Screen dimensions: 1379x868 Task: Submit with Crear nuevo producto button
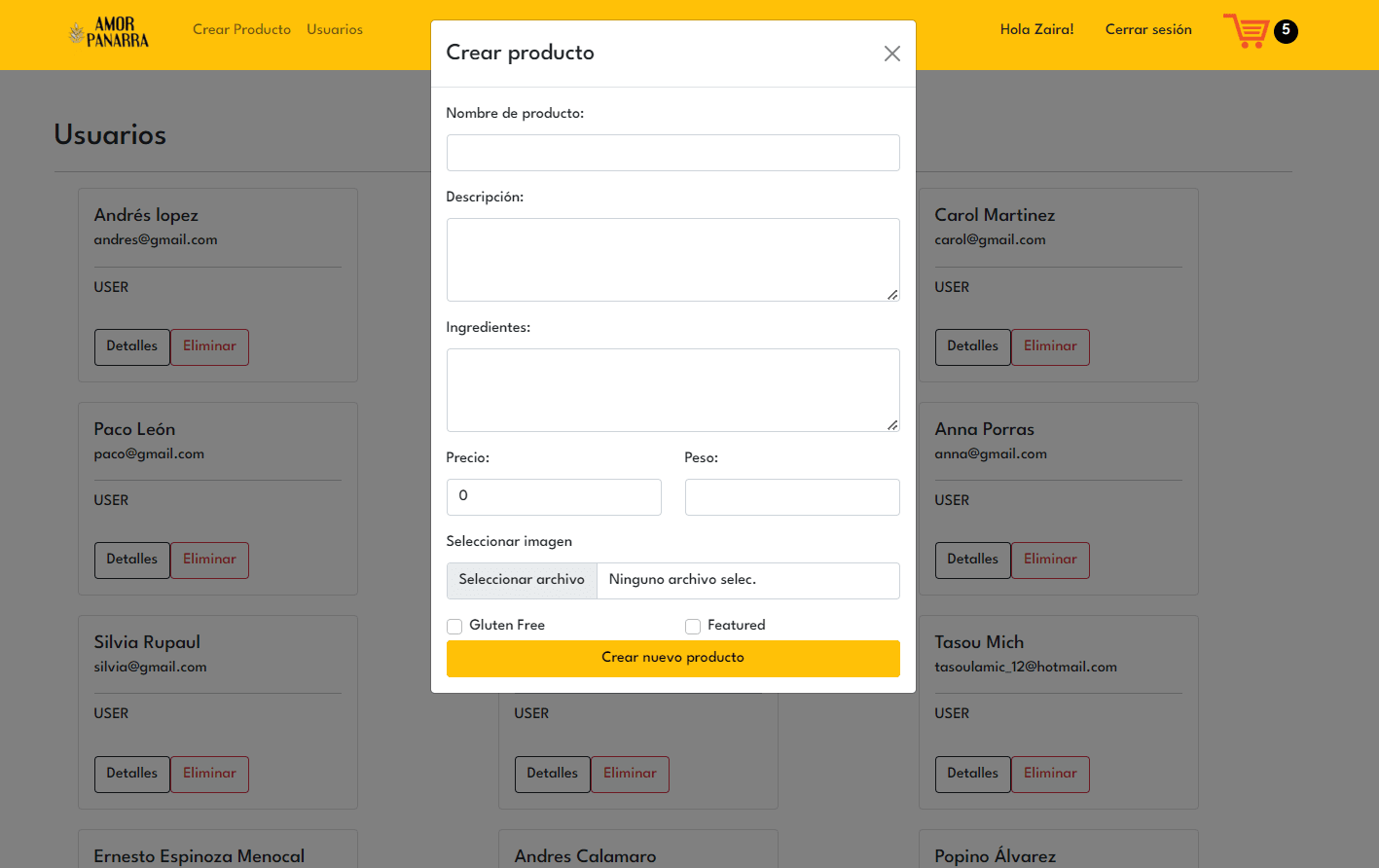point(673,658)
